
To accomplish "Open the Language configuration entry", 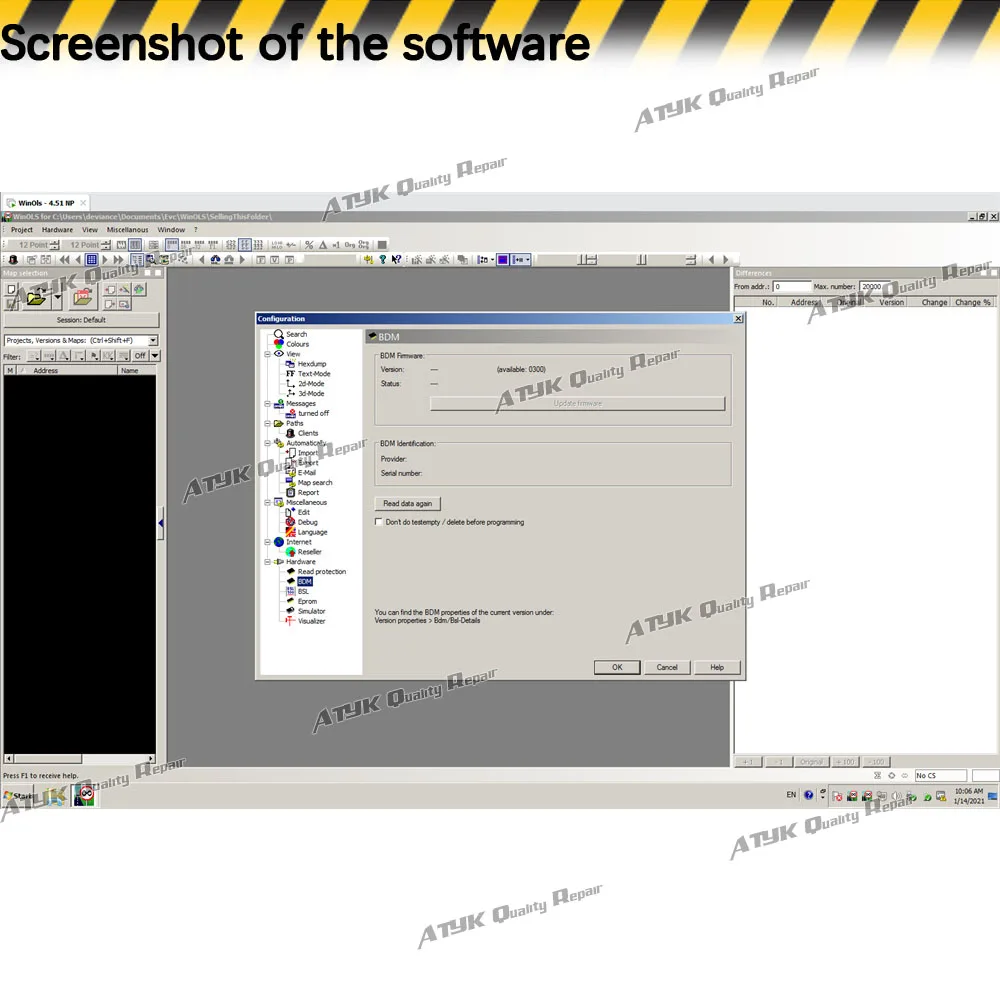I will tap(312, 532).
